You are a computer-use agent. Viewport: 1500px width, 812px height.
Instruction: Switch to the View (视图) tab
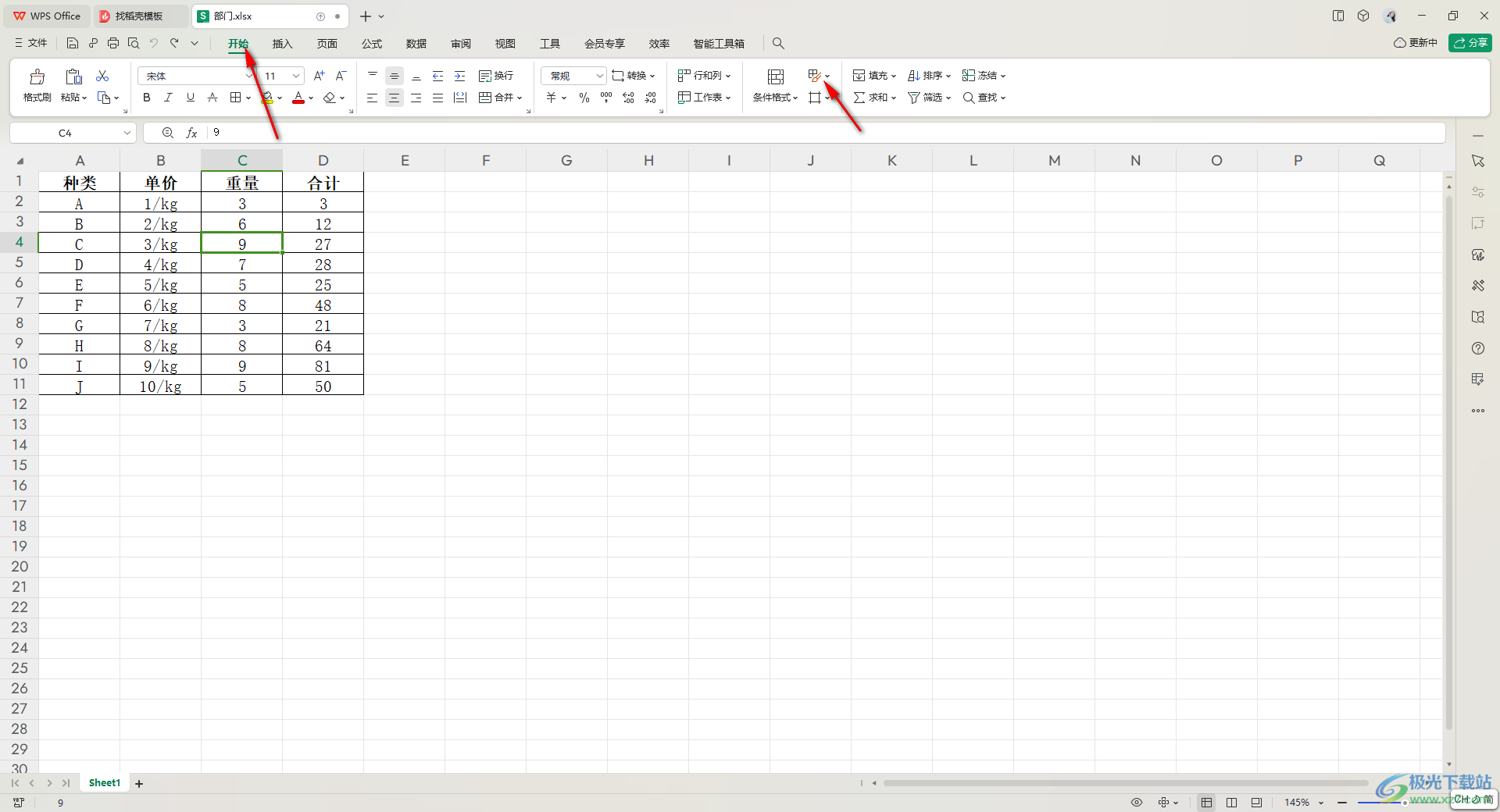[x=505, y=44]
